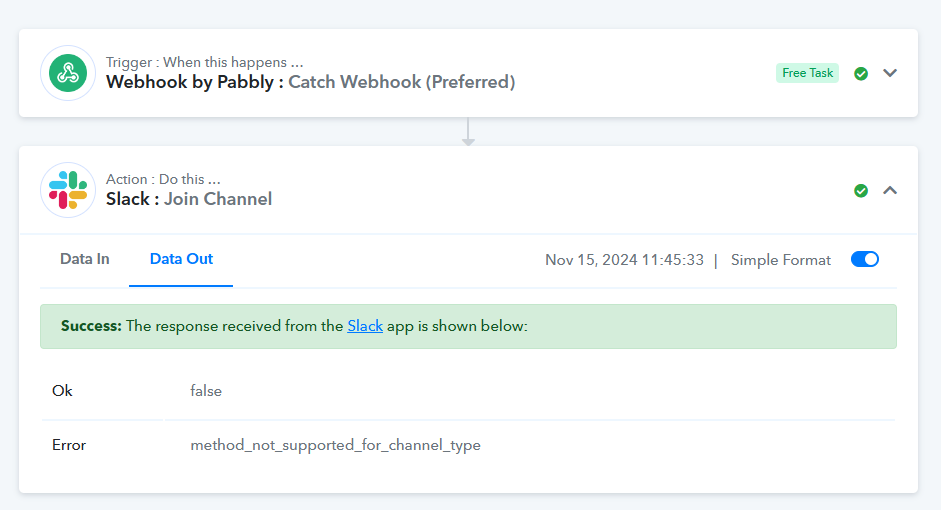Click the Webhook by Pabbly : Catch Webhook title
This screenshot has height=510, width=941.
pyautogui.click(x=310, y=82)
